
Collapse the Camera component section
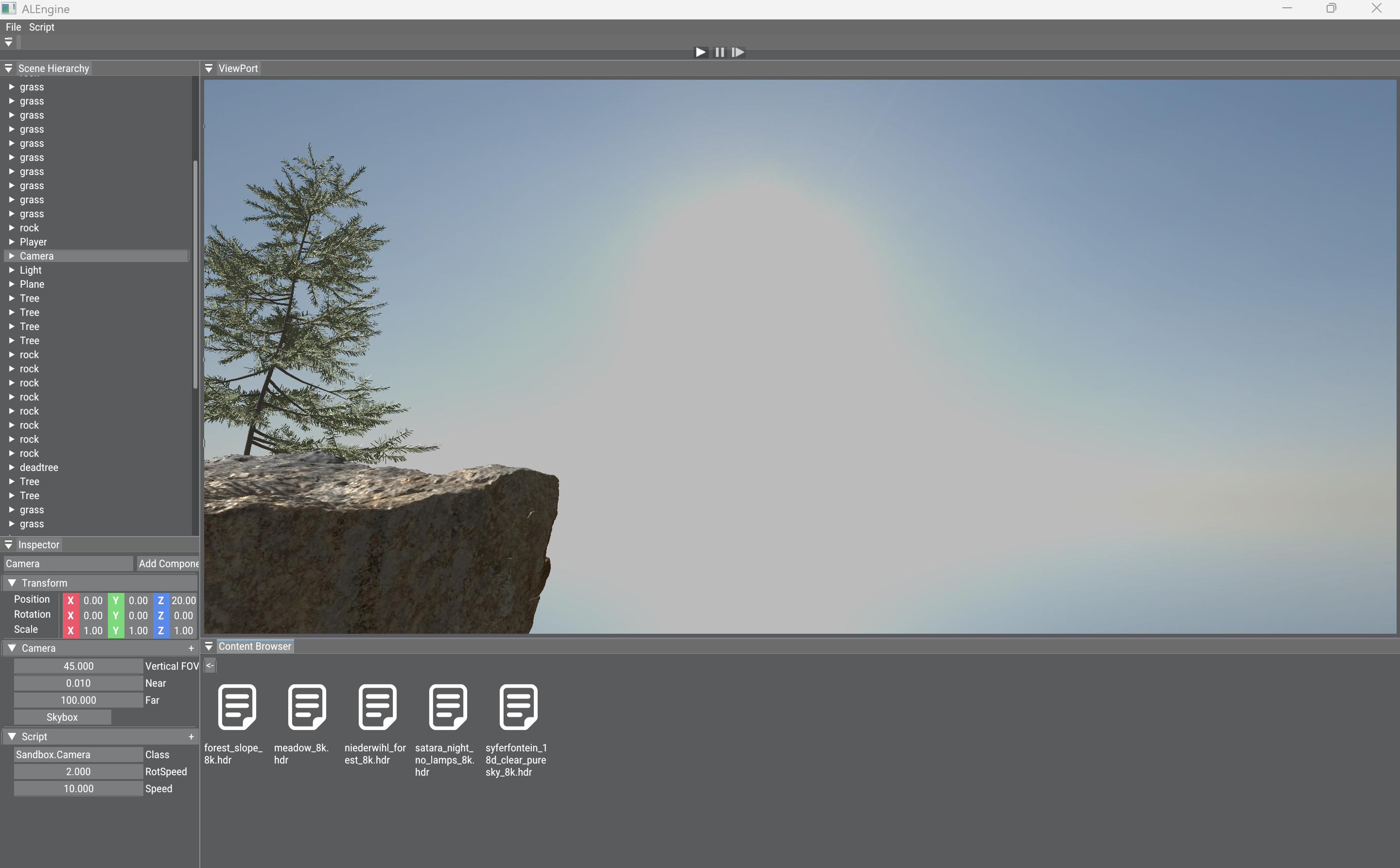(x=12, y=648)
